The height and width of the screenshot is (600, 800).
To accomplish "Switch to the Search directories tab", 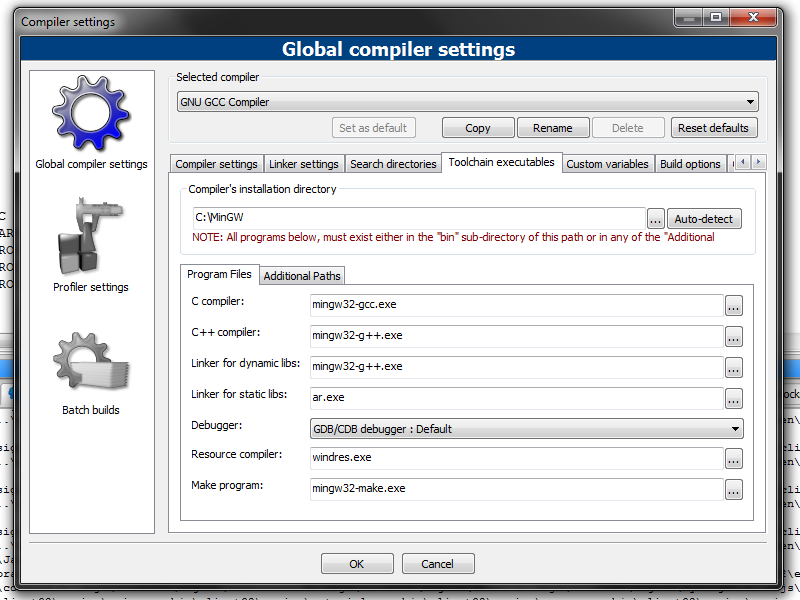I will click(393, 164).
